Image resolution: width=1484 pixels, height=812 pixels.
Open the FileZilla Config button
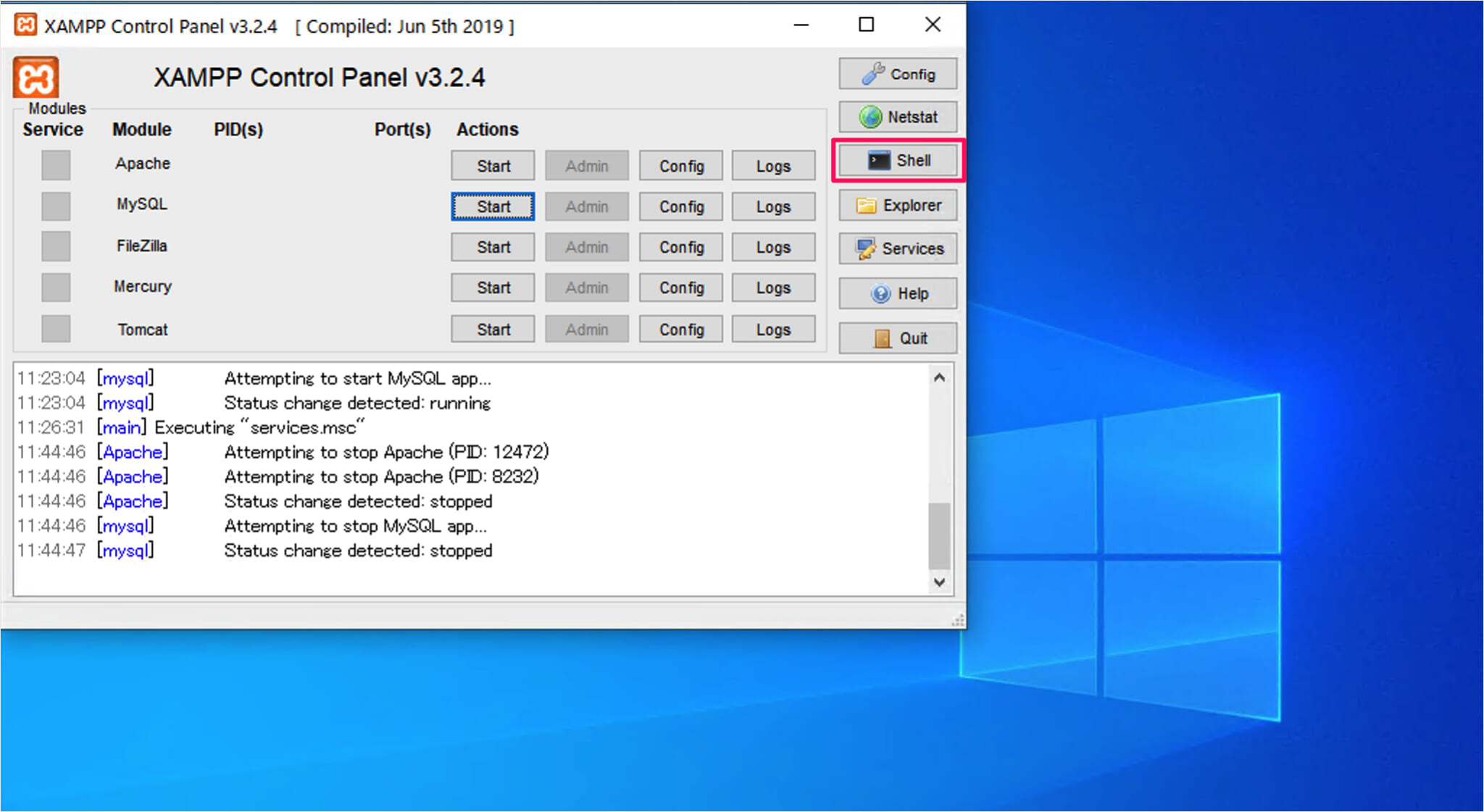(680, 248)
